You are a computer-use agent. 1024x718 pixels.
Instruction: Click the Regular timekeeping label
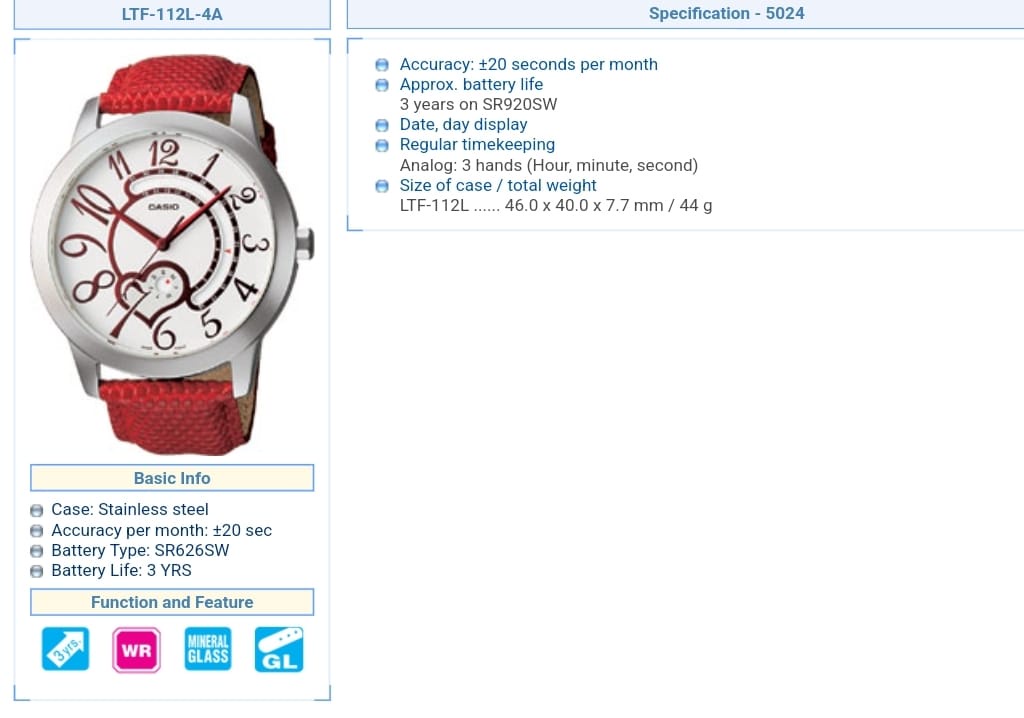(x=477, y=144)
